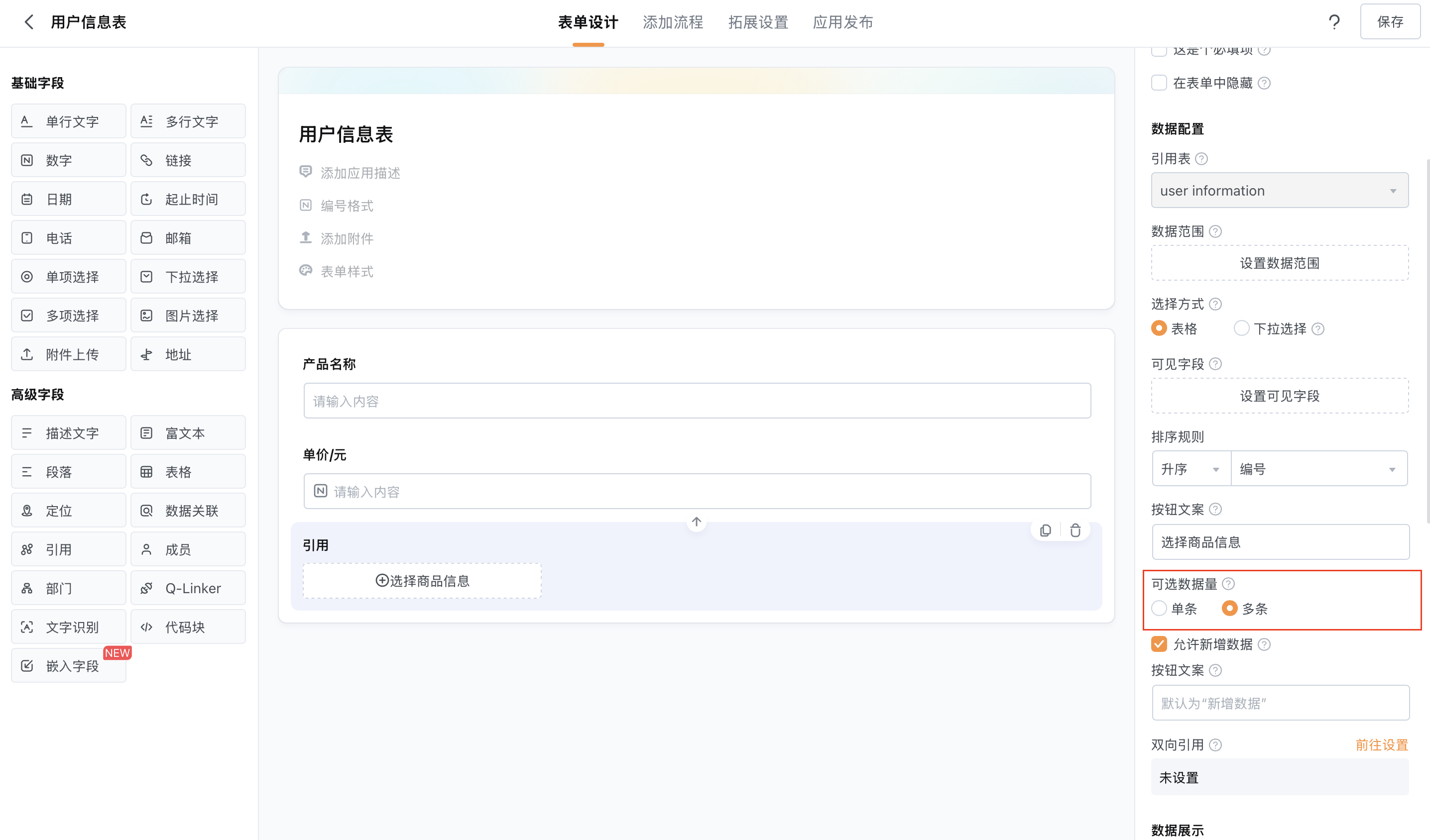Viewport: 1430px width, 840px height.
Task: Click 添加应用描述
Action: [x=360, y=173]
